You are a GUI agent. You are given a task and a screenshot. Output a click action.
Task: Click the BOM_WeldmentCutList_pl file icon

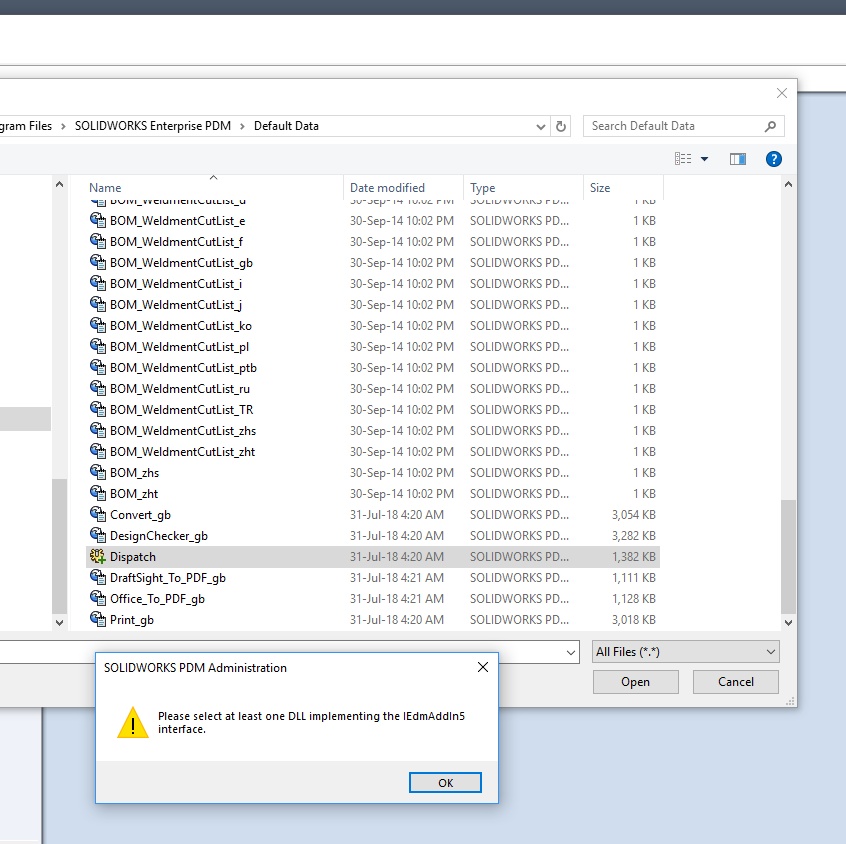point(98,346)
